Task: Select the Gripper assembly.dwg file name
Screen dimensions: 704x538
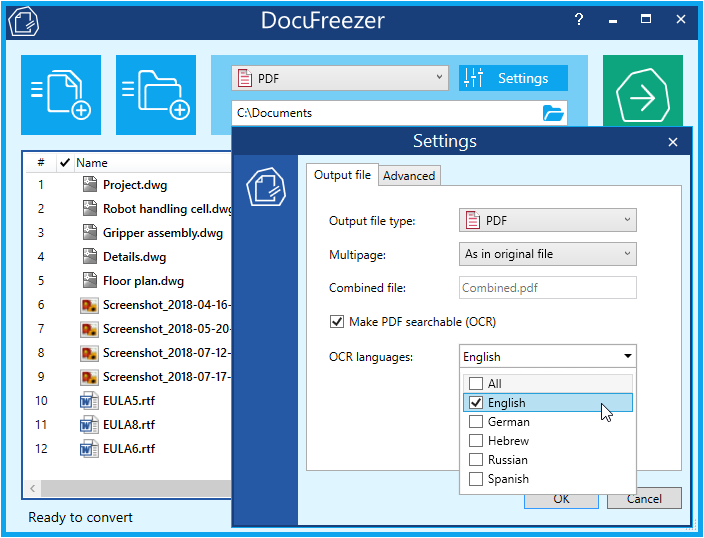Action: pos(163,233)
